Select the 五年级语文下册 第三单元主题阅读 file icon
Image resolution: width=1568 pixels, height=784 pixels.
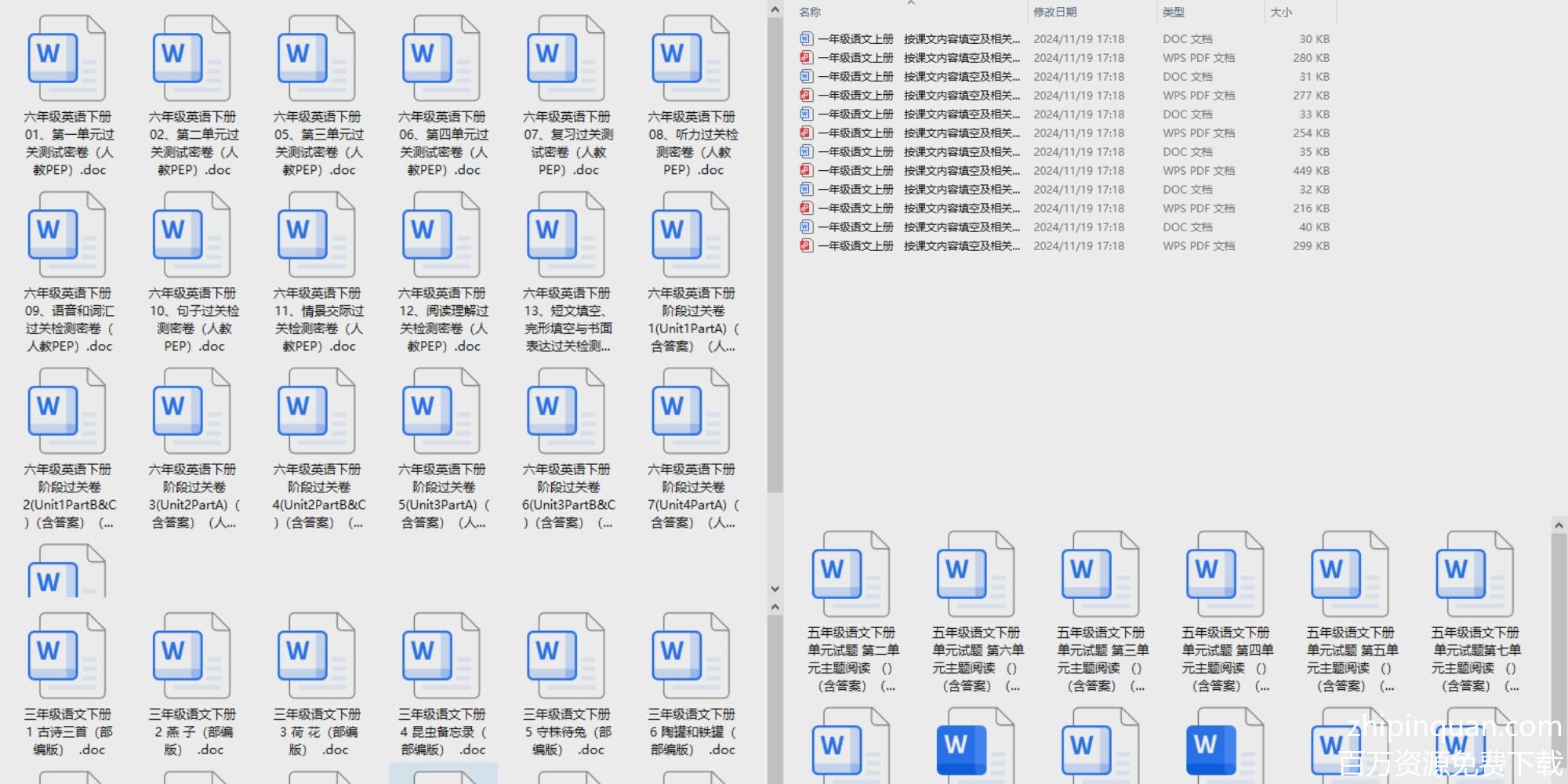[1100, 575]
